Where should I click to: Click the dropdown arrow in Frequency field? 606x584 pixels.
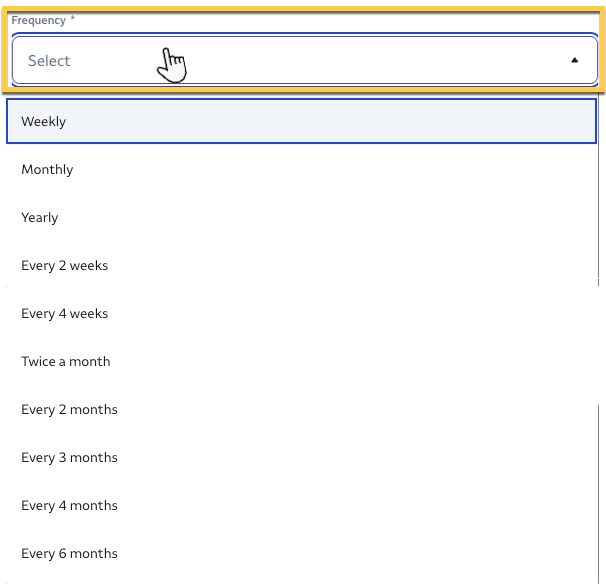pyautogui.click(x=574, y=61)
